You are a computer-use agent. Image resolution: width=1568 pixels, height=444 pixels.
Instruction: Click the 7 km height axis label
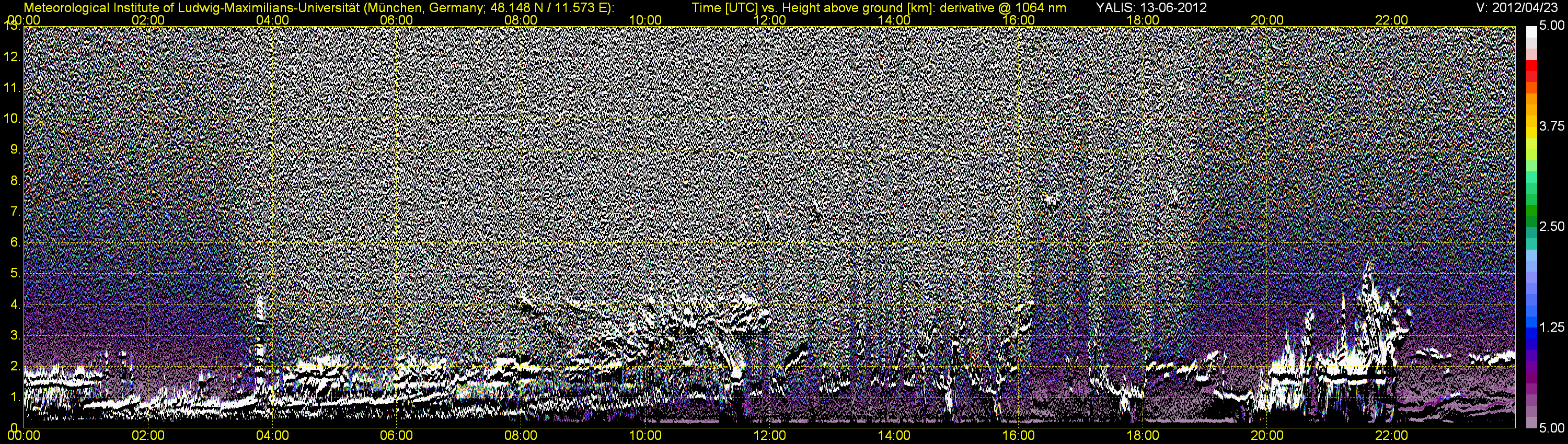tap(15, 212)
